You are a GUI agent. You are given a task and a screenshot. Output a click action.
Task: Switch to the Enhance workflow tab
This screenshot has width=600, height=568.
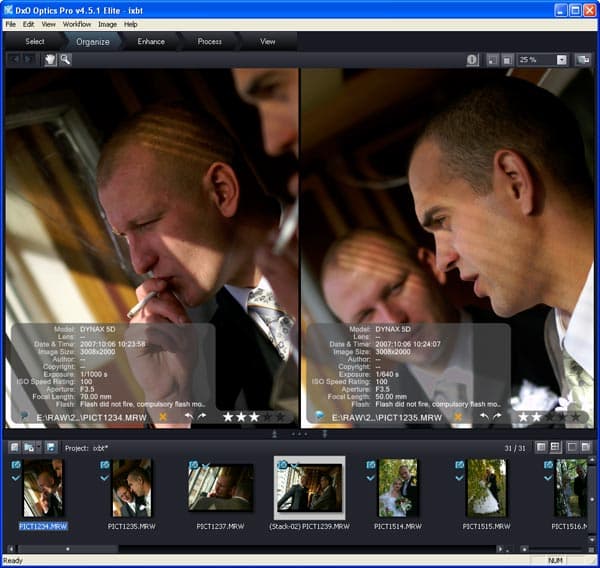pos(151,41)
